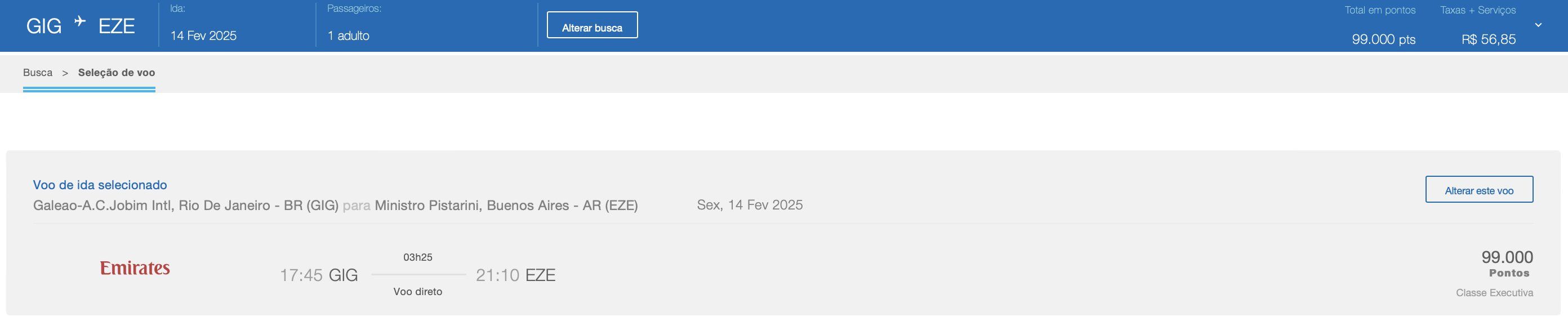Image resolution: width=1568 pixels, height=321 pixels.
Task: Click the 21:10 EZE arrival time
Action: [x=515, y=275]
